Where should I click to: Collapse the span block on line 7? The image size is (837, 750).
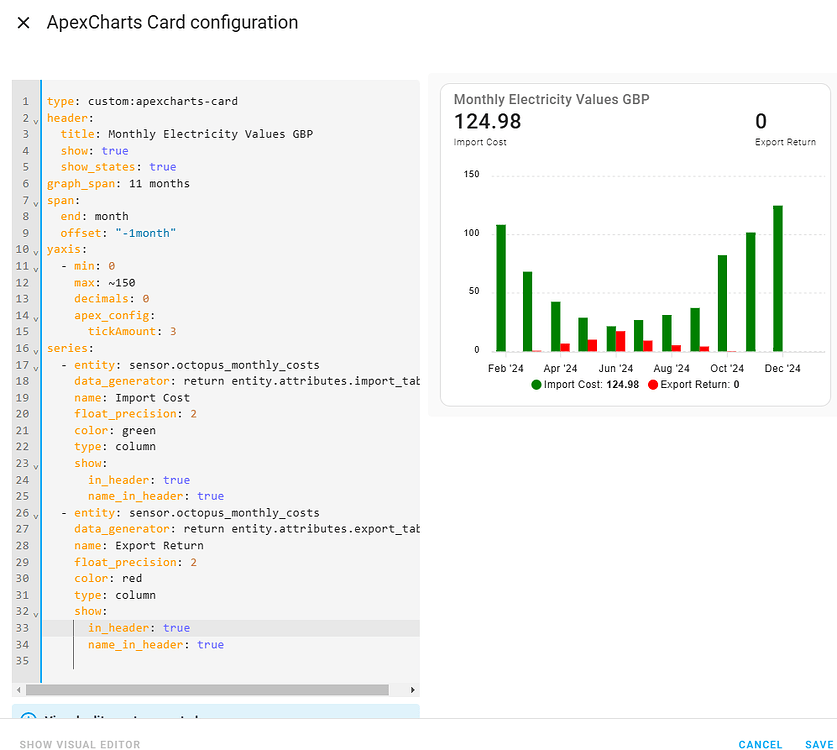click(x=33, y=200)
